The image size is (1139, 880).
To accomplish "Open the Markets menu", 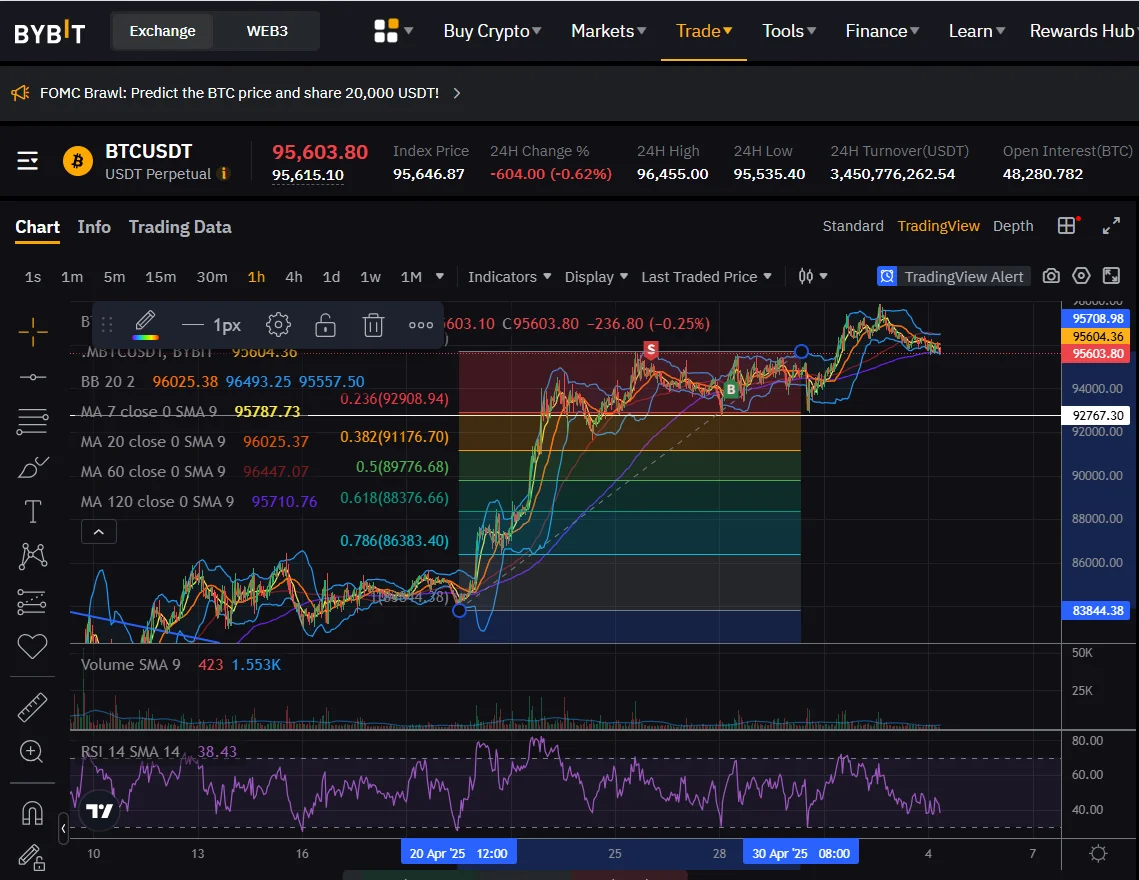I will pyautogui.click(x=608, y=31).
